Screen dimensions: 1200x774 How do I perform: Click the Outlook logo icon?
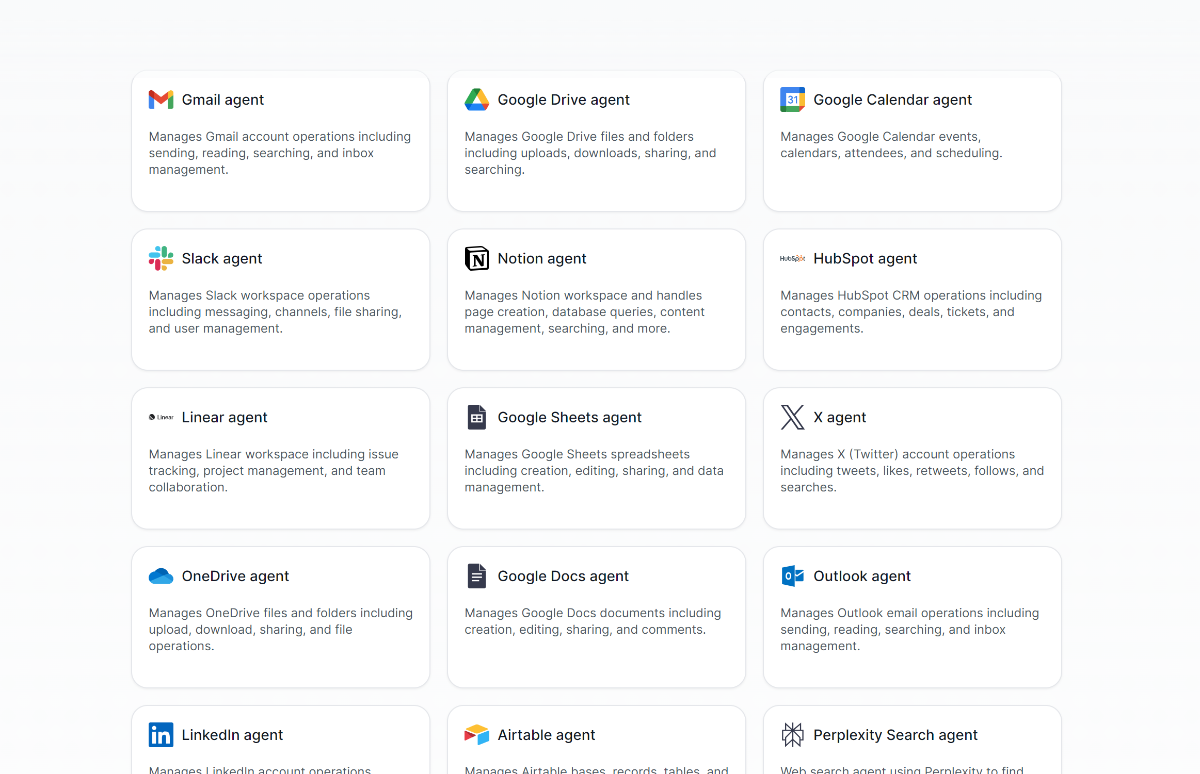click(x=793, y=577)
